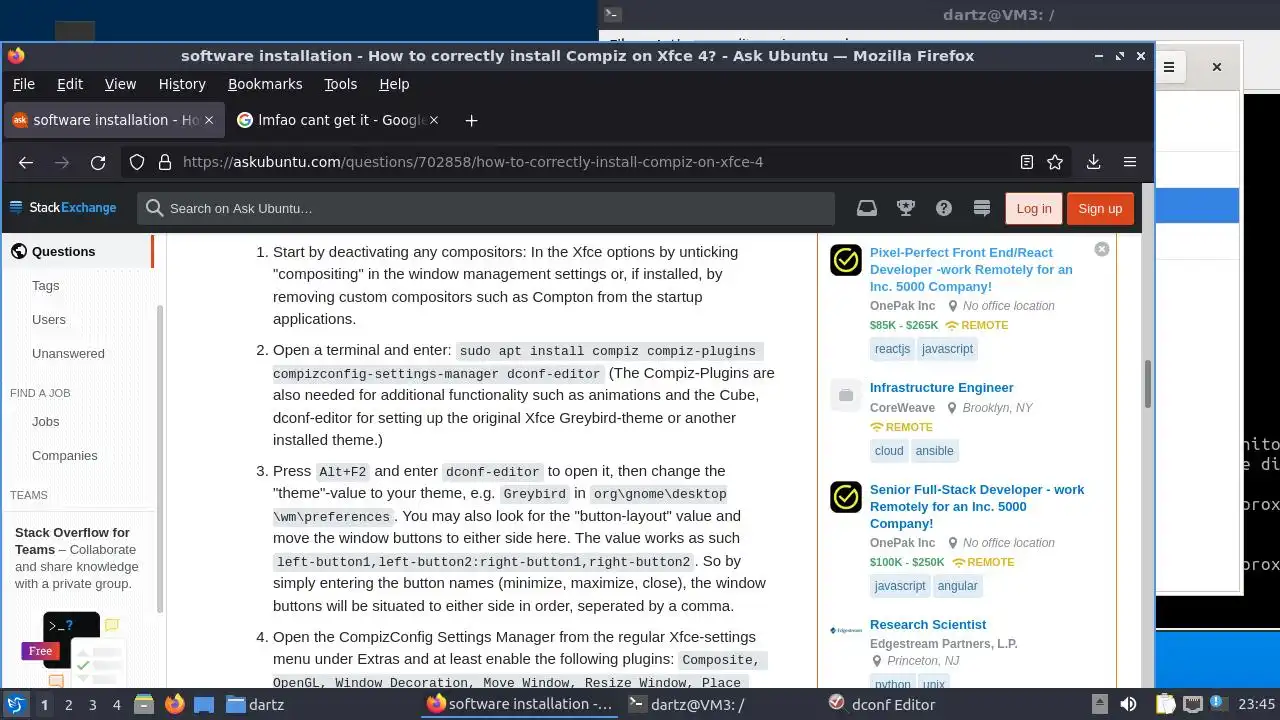1280x720 pixels.
Task: Open the Stack Exchange site switcher icon
Action: point(982,208)
